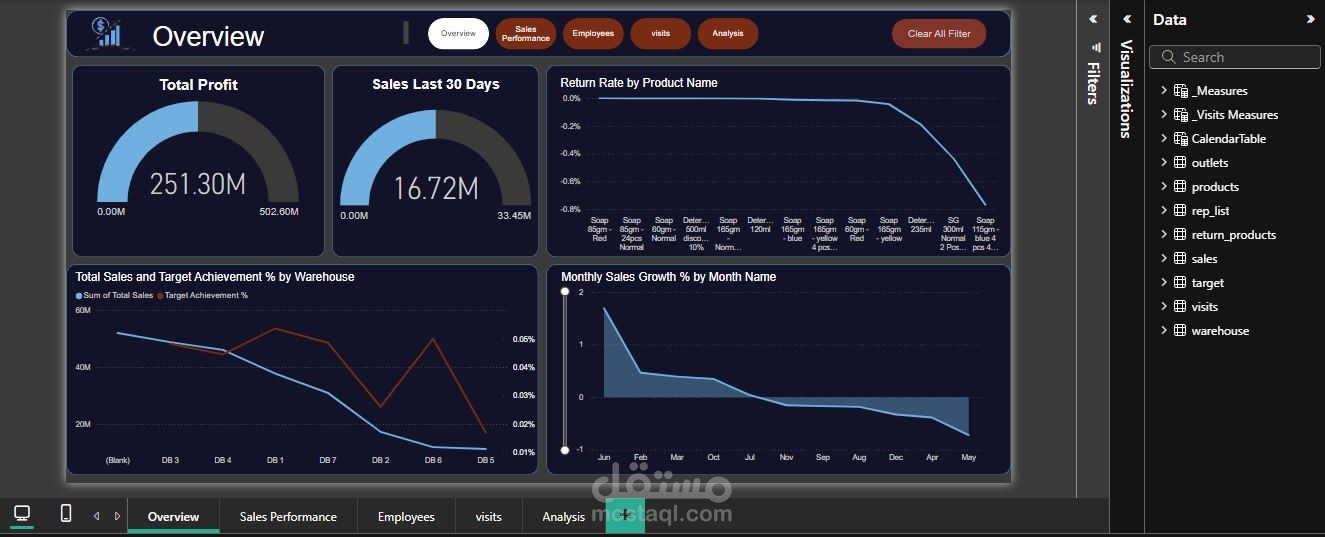Click the Target Achievement % legend marker

tap(160, 296)
